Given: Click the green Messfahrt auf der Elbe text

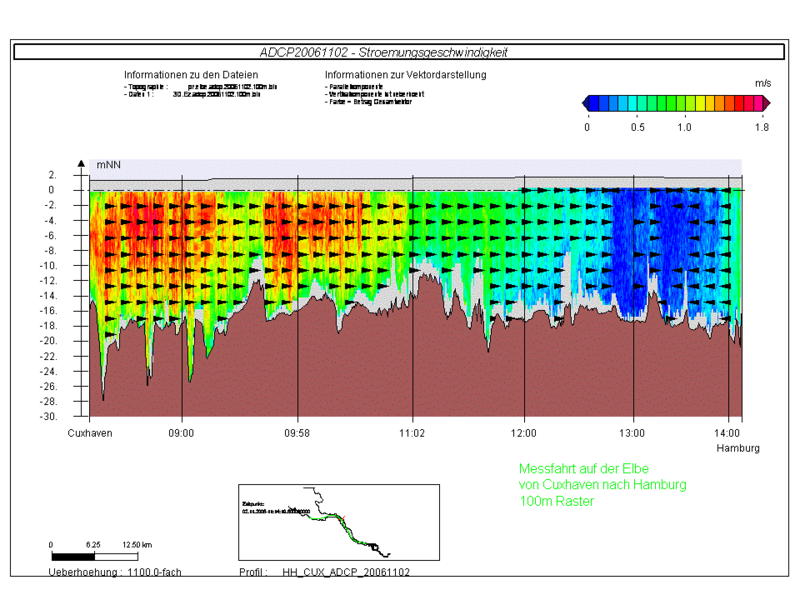Looking at the screenshot, I should pos(584,469).
